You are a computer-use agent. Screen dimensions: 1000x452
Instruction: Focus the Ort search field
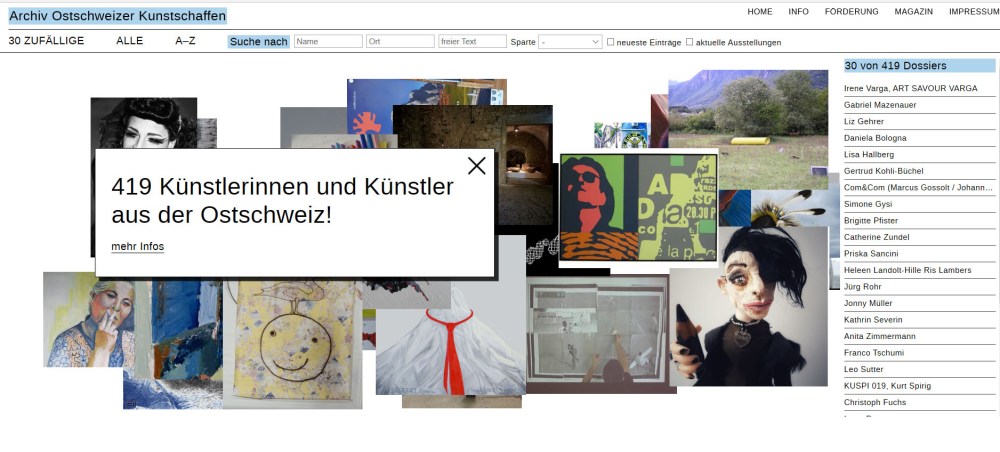click(400, 41)
